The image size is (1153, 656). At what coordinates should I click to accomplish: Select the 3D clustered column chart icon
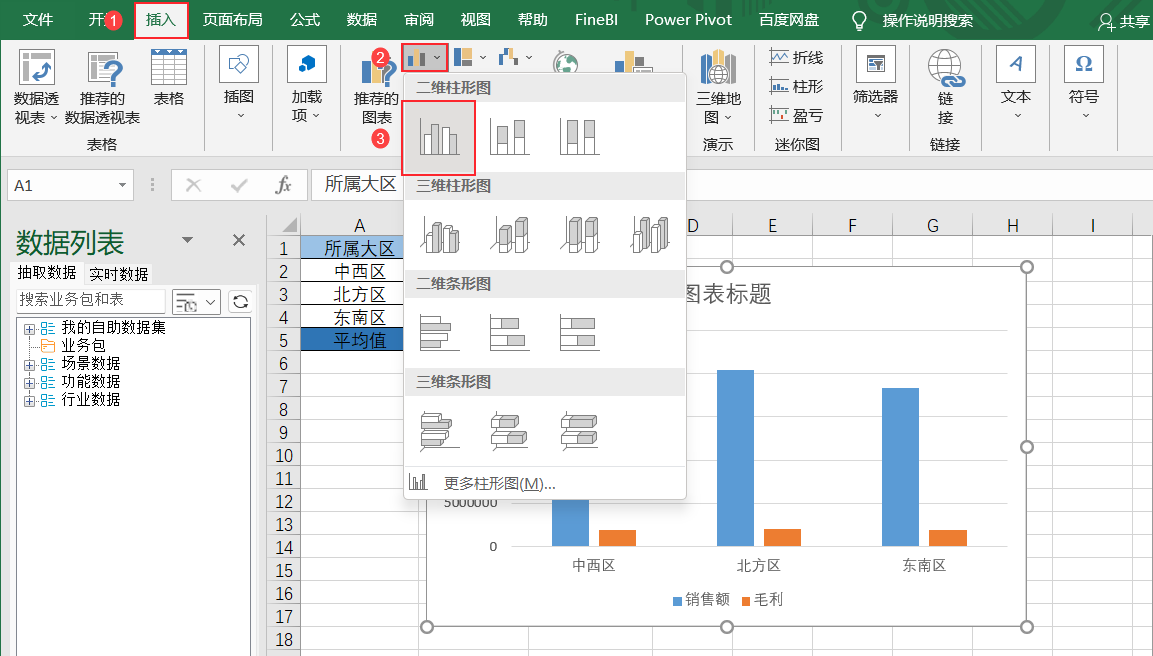point(440,235)
